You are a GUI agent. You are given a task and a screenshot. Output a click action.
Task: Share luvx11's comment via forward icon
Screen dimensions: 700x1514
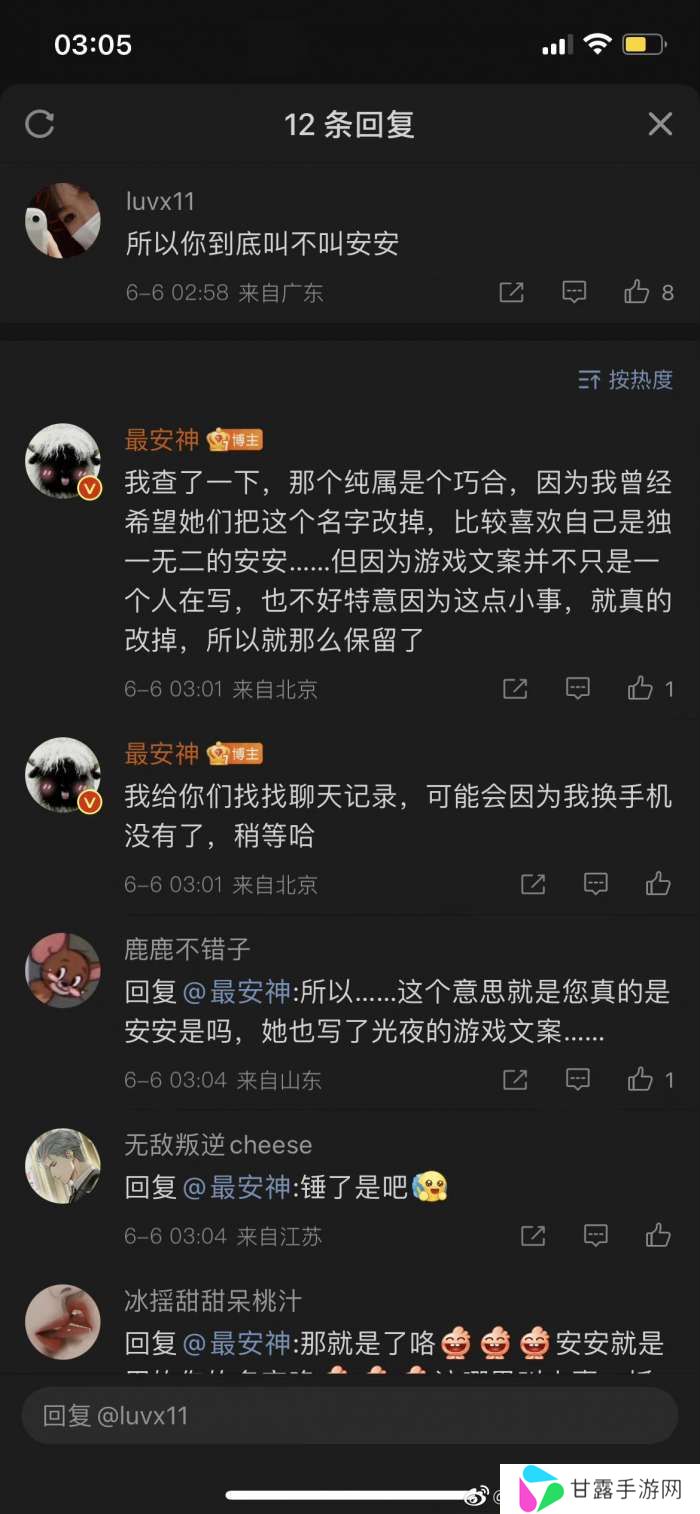point(511,292)
